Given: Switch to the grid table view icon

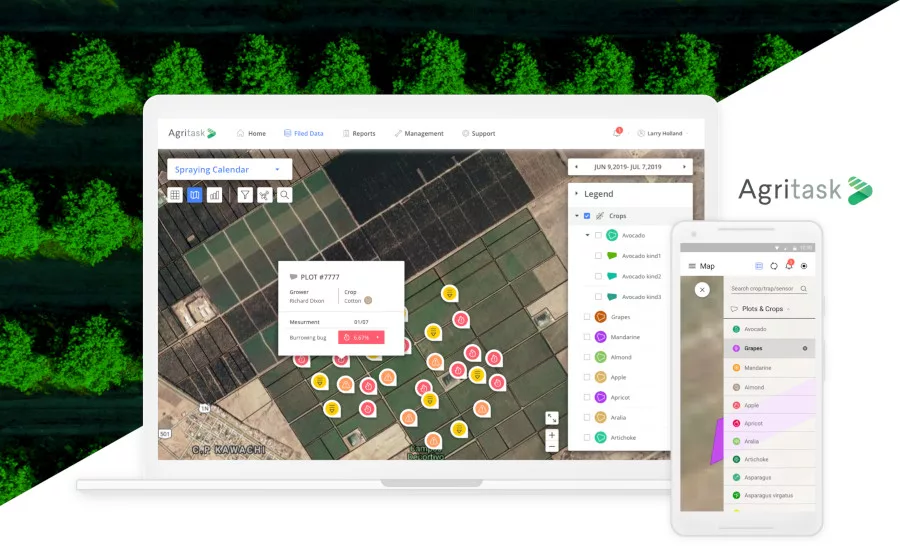Looking at the screenshot, I should [175, 195].
